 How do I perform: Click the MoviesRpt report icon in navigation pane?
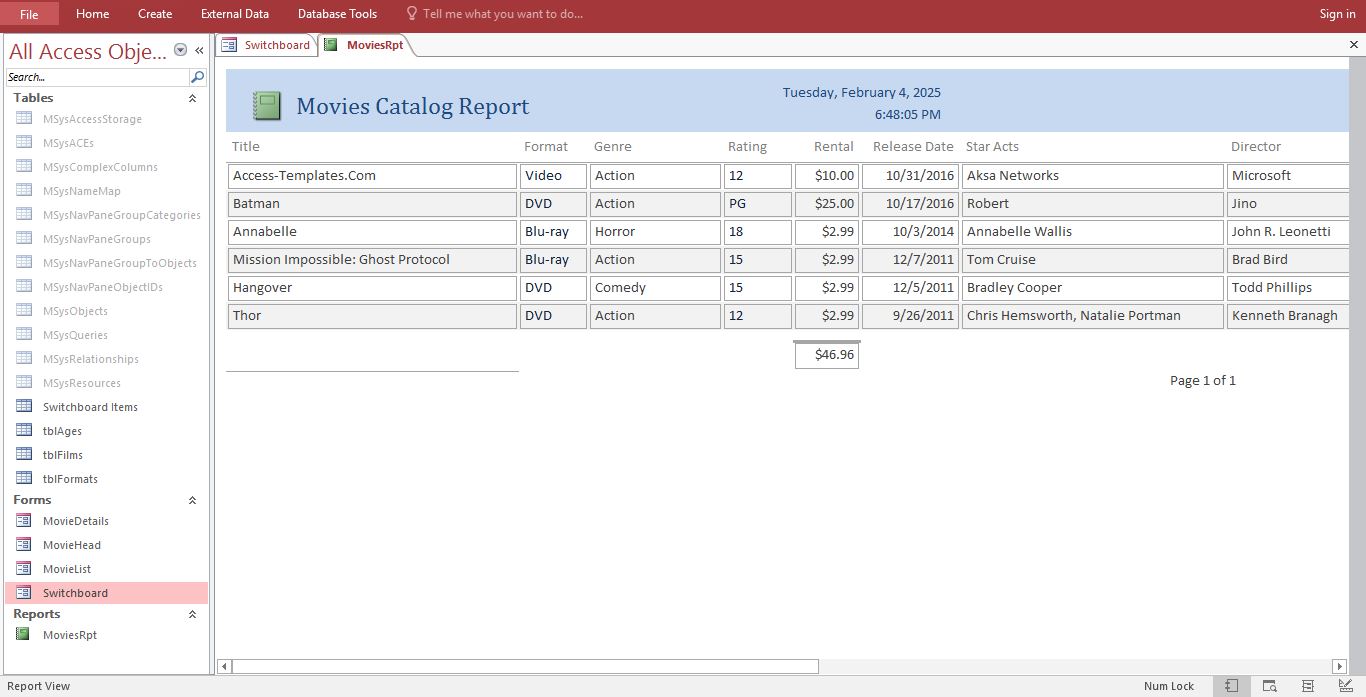tap(24, 635)
